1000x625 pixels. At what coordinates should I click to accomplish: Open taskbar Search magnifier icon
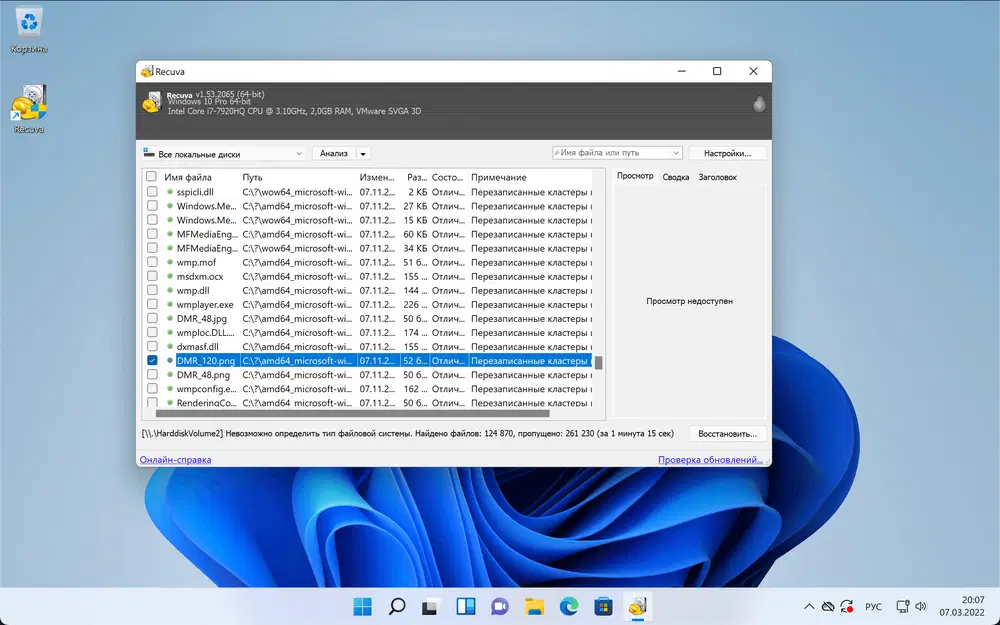397,606
